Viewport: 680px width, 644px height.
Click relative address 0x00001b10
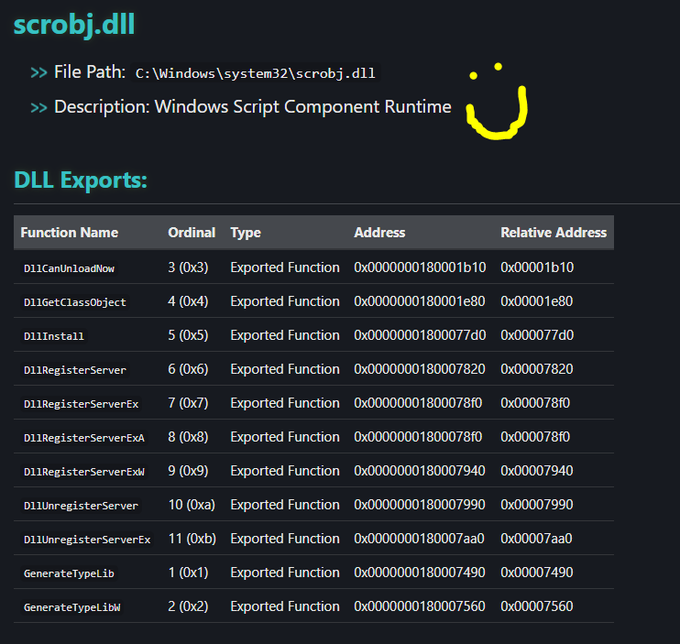(537, 267)
